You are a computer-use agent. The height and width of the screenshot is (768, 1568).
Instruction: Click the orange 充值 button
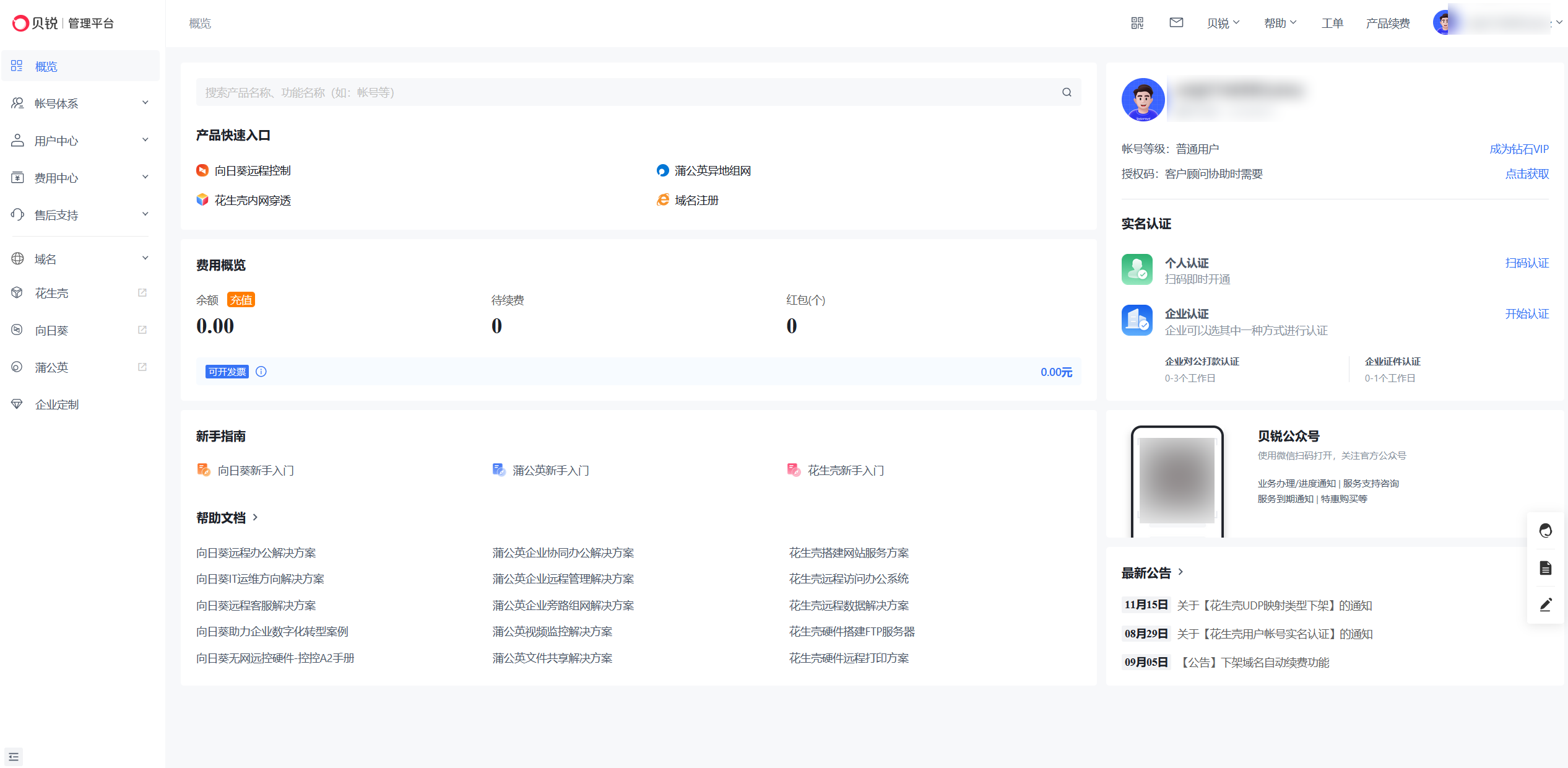pos(241,300)
